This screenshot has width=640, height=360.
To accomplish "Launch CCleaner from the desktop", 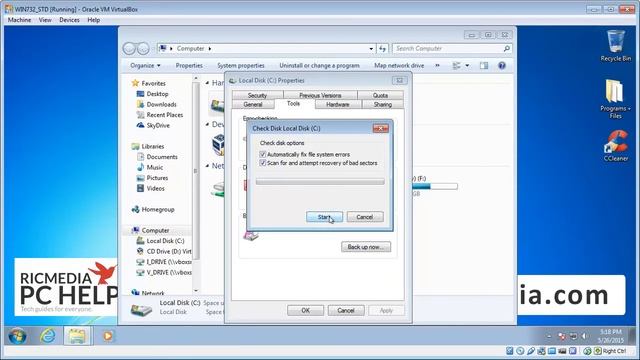I will [x=616, y=146].
